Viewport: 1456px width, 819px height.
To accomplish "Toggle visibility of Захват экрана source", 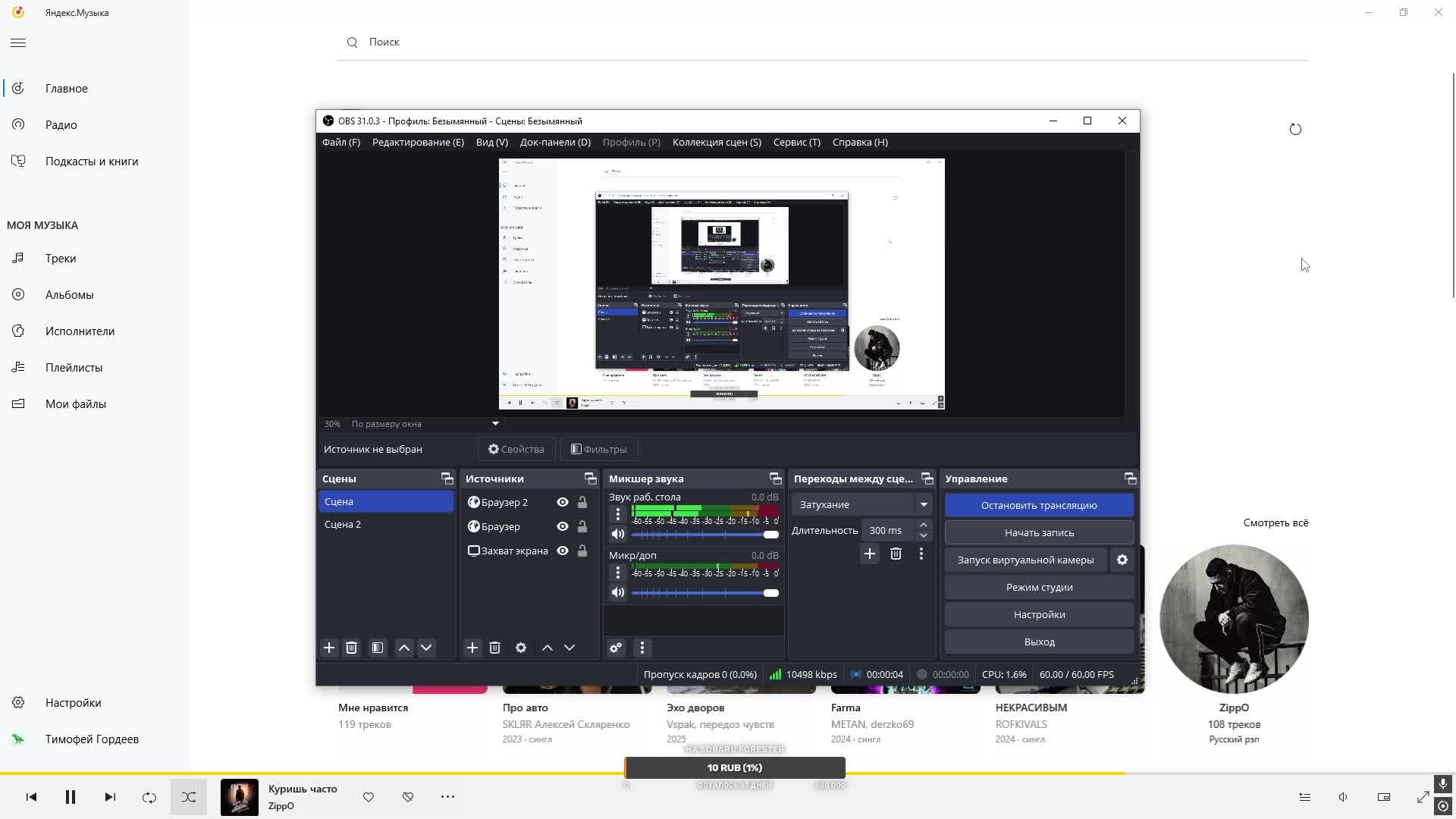I will point(563,551).
